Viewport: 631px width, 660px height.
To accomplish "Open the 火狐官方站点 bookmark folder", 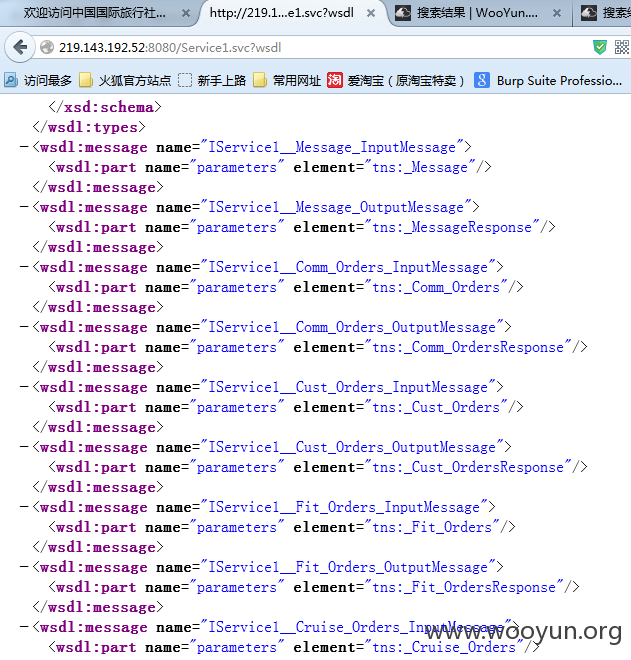I will 125,80.
